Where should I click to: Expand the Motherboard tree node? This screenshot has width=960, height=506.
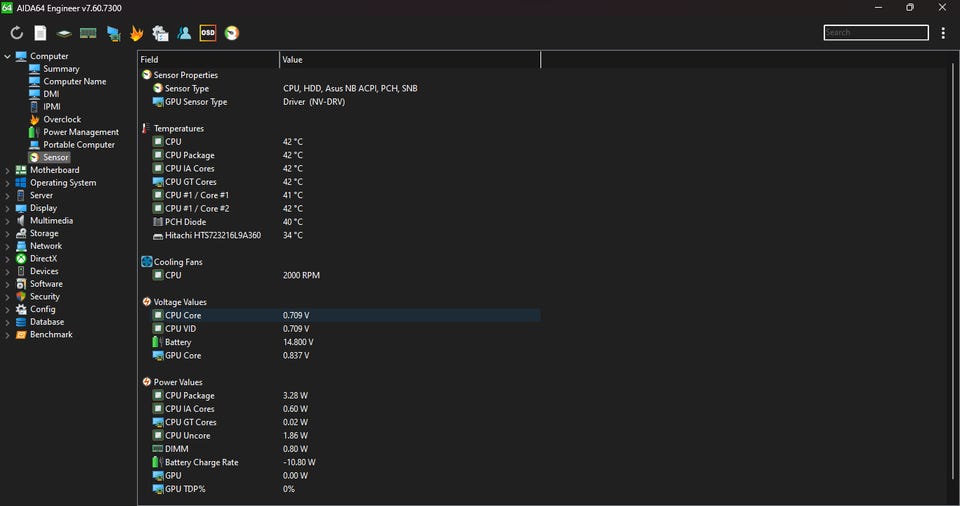pyautogui.click(x=7, y=170)
